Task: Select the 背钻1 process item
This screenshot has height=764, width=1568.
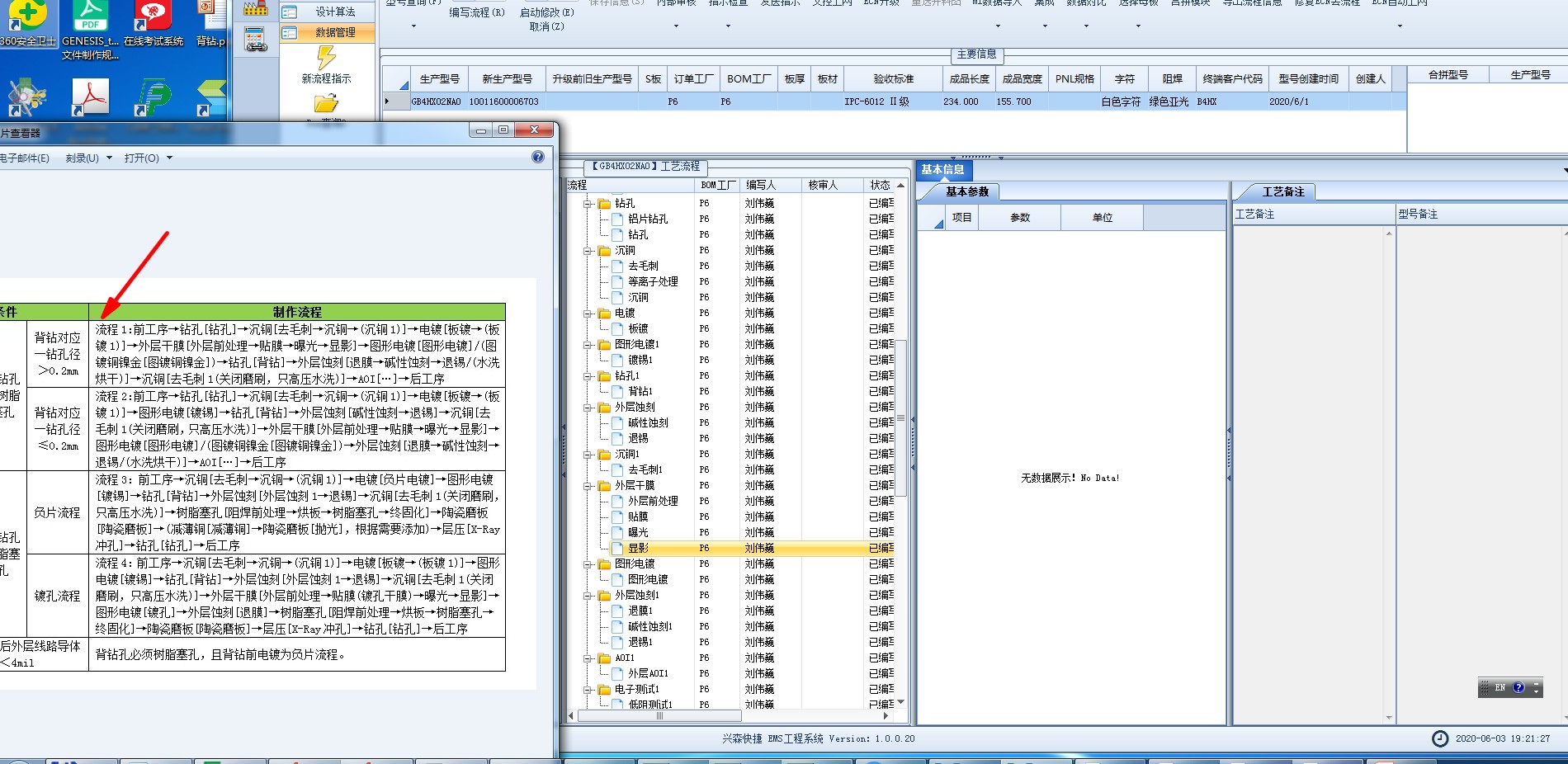Action: click(640, 391)
